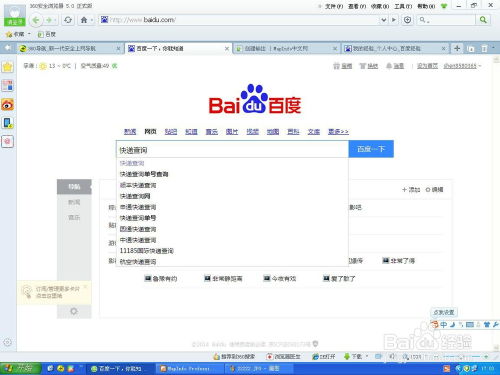Click the 添加 button in navigation panel
Image resolution: width=500 pixels, height=375 pixels.
411,190
